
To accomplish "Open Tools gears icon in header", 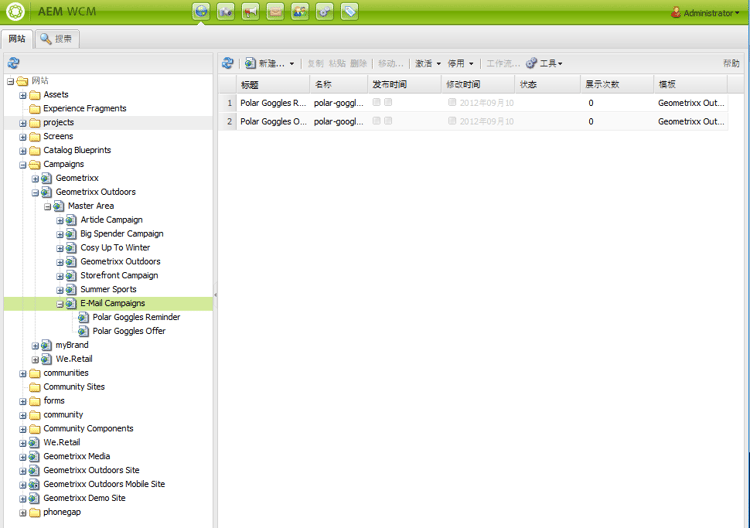I will click(325, 11).
